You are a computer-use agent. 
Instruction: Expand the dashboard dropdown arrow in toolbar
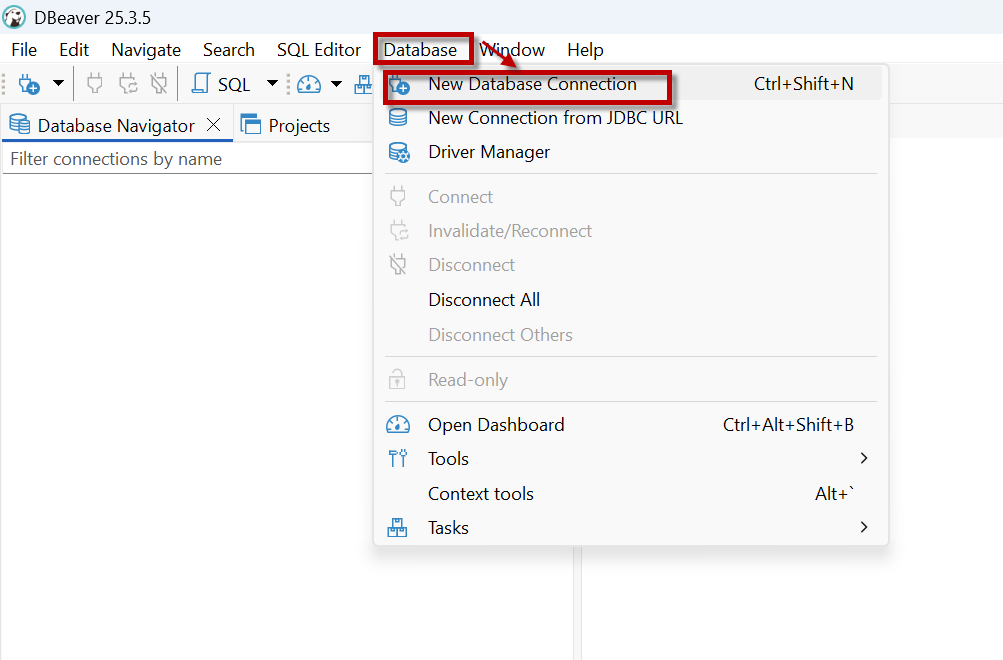(x=336, y=85)
